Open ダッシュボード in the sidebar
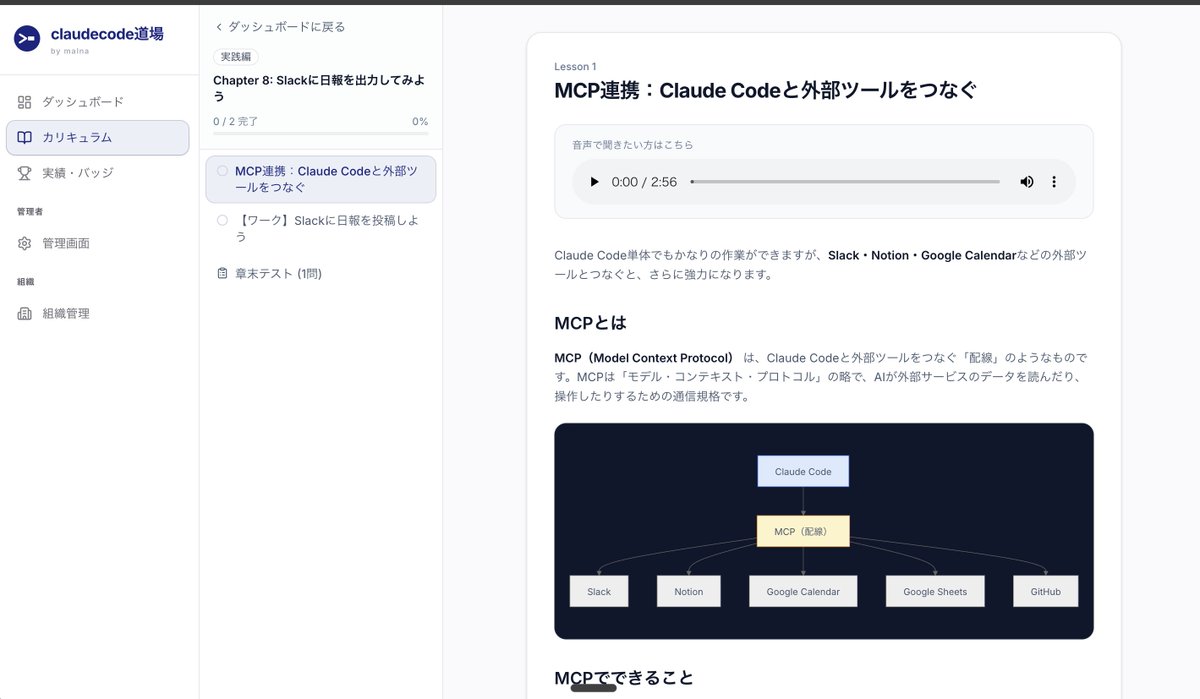Screen dimensions: 1200x699 [x=97, y=102]
